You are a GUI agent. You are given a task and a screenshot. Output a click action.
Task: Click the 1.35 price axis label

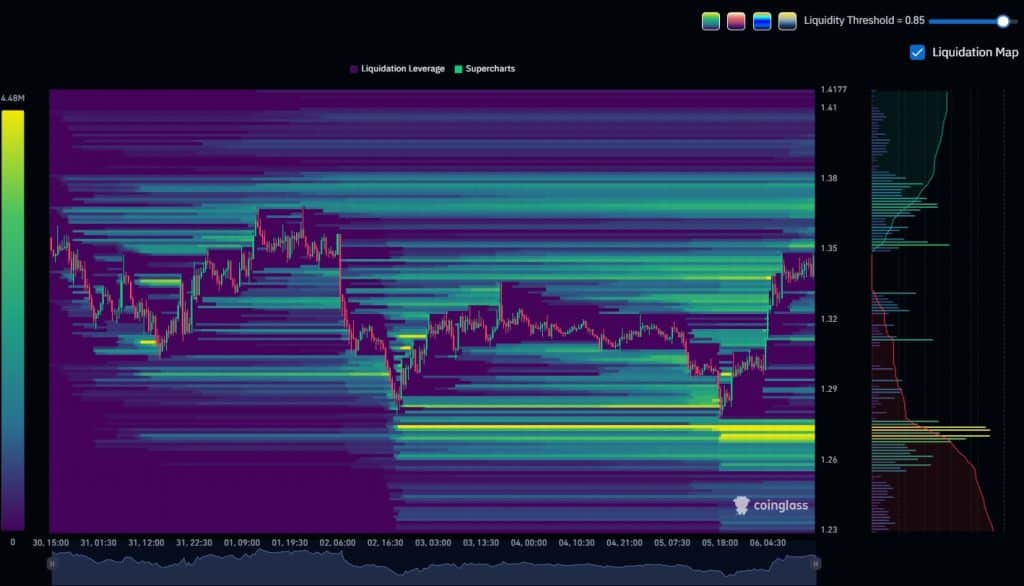pos(829,248)
